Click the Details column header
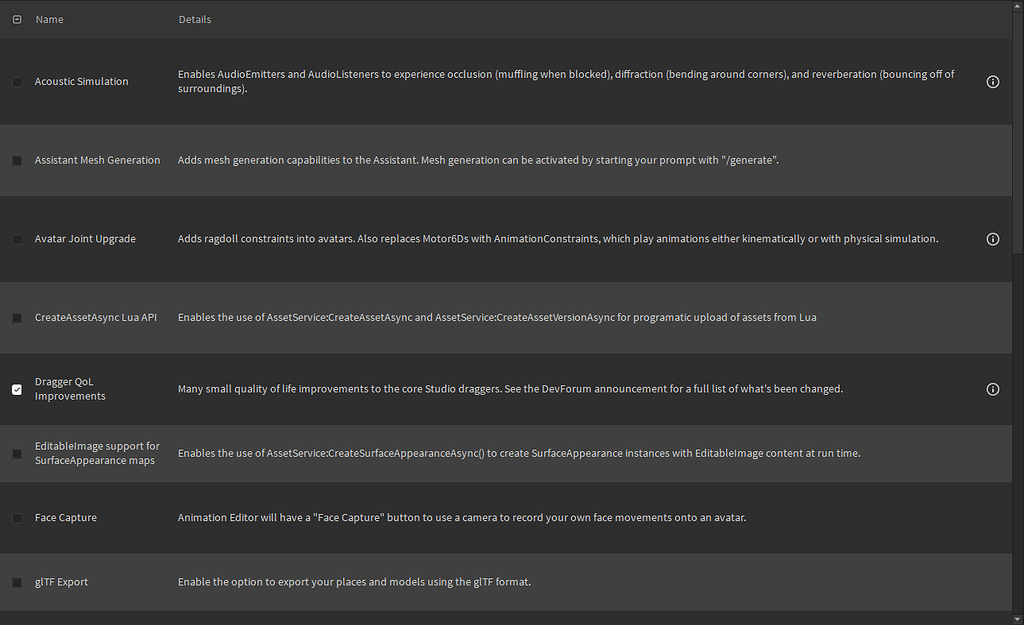The height and width of the screenshot is (625, 1024). pos(194,18)
